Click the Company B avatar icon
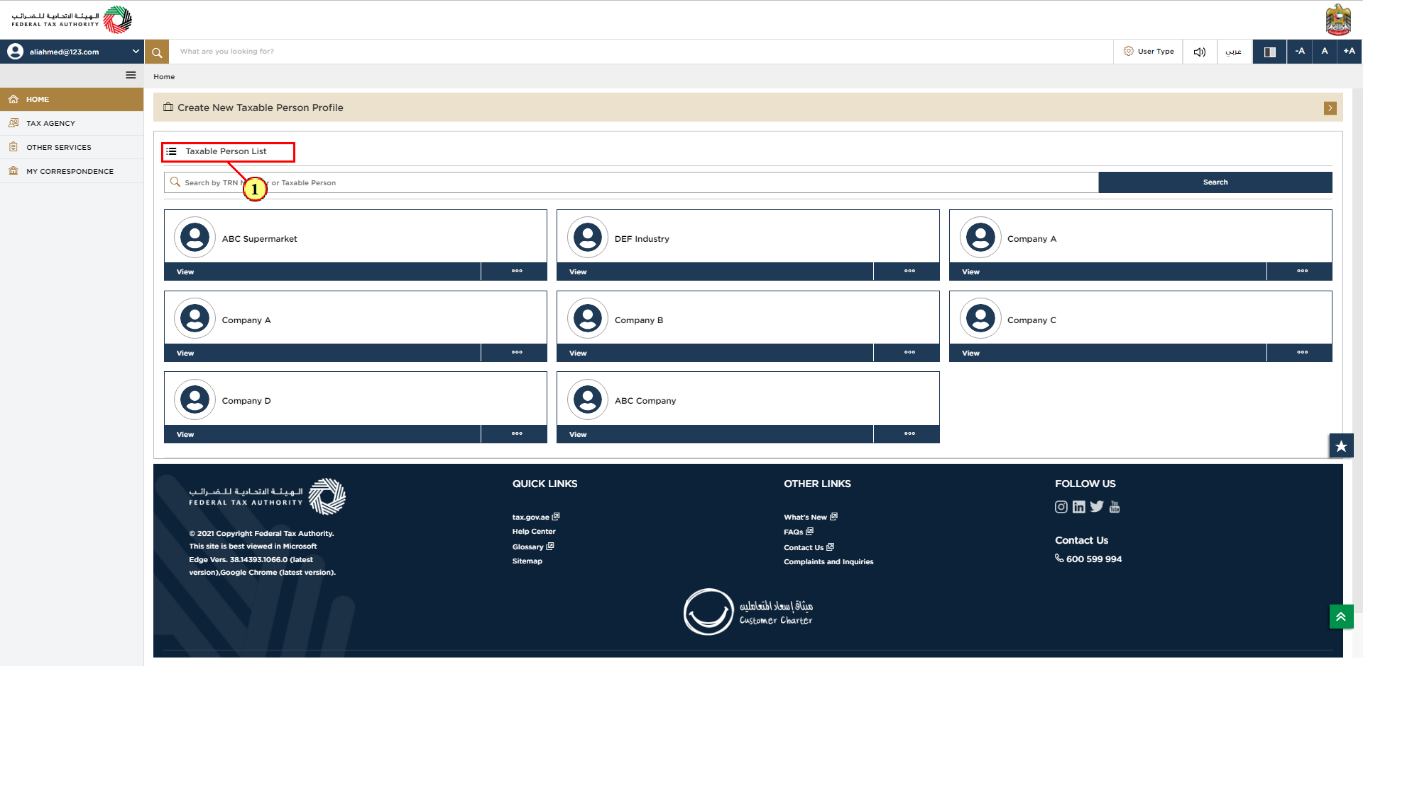 click(x=588, y=318)
